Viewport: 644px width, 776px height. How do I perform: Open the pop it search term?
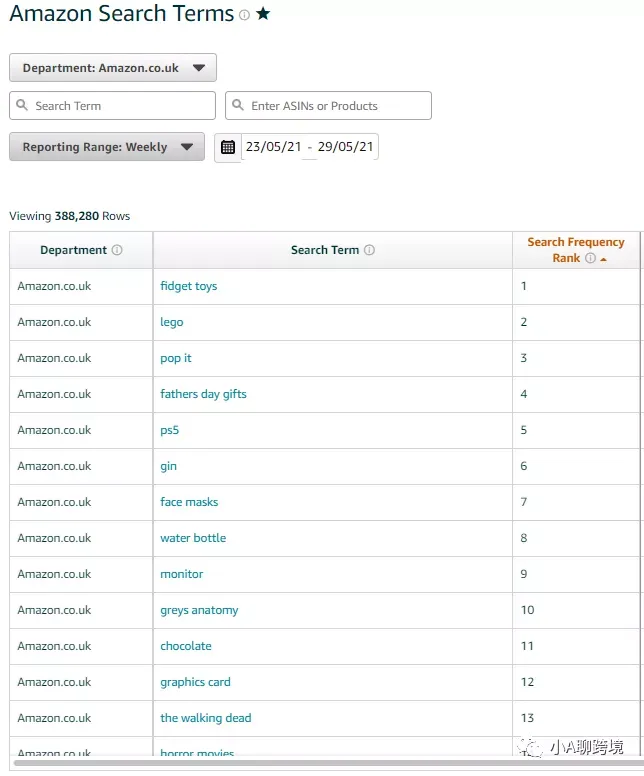coord(176,358)
